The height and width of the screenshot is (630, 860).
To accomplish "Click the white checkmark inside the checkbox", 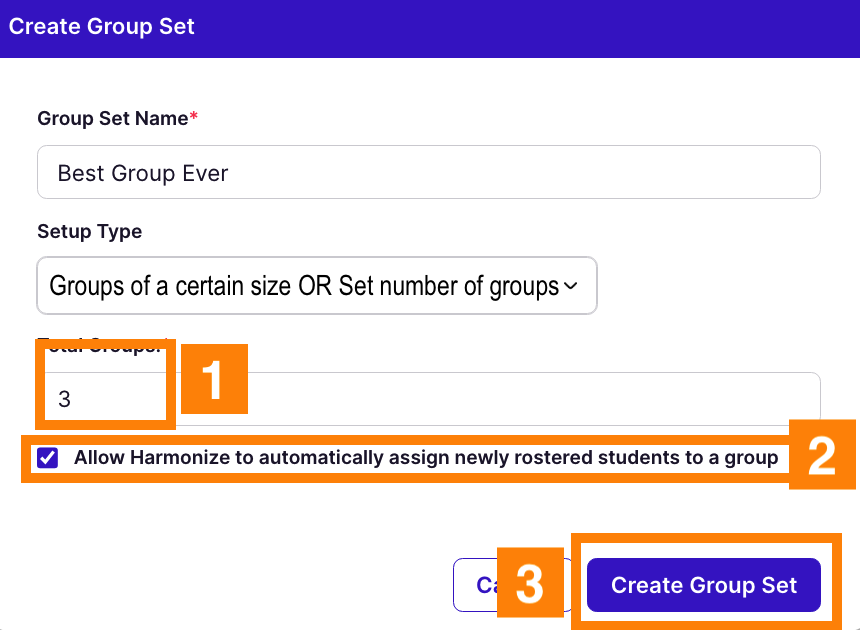I will (x=47, y=458).
